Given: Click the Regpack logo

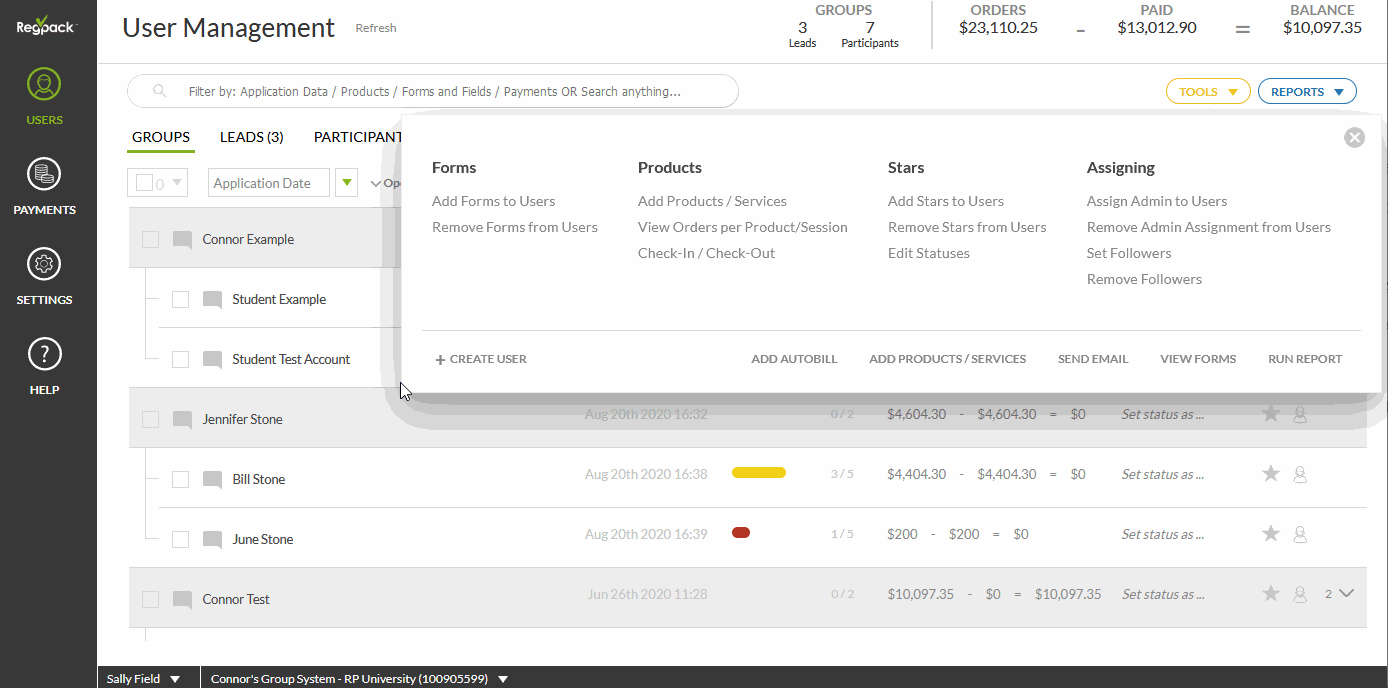Looking at the screenshot, I should tap(44, 25).
